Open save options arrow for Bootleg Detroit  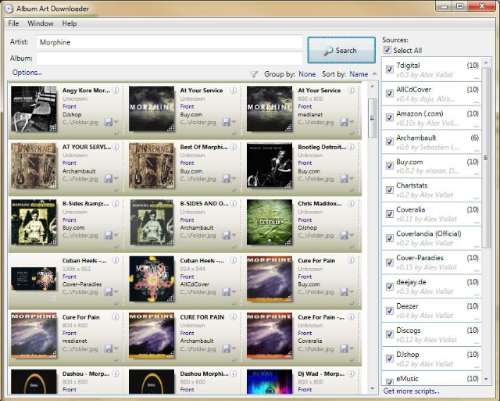coord(352,179)
